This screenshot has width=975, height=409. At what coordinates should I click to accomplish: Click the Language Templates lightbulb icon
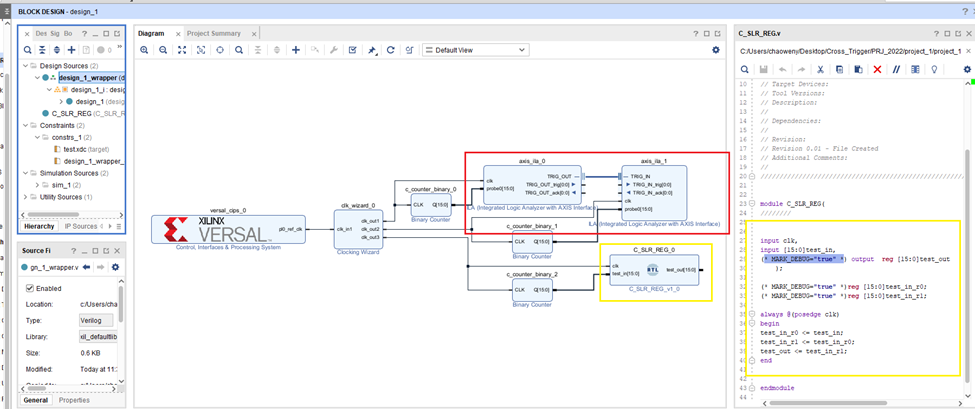click(x=934, y=69)
